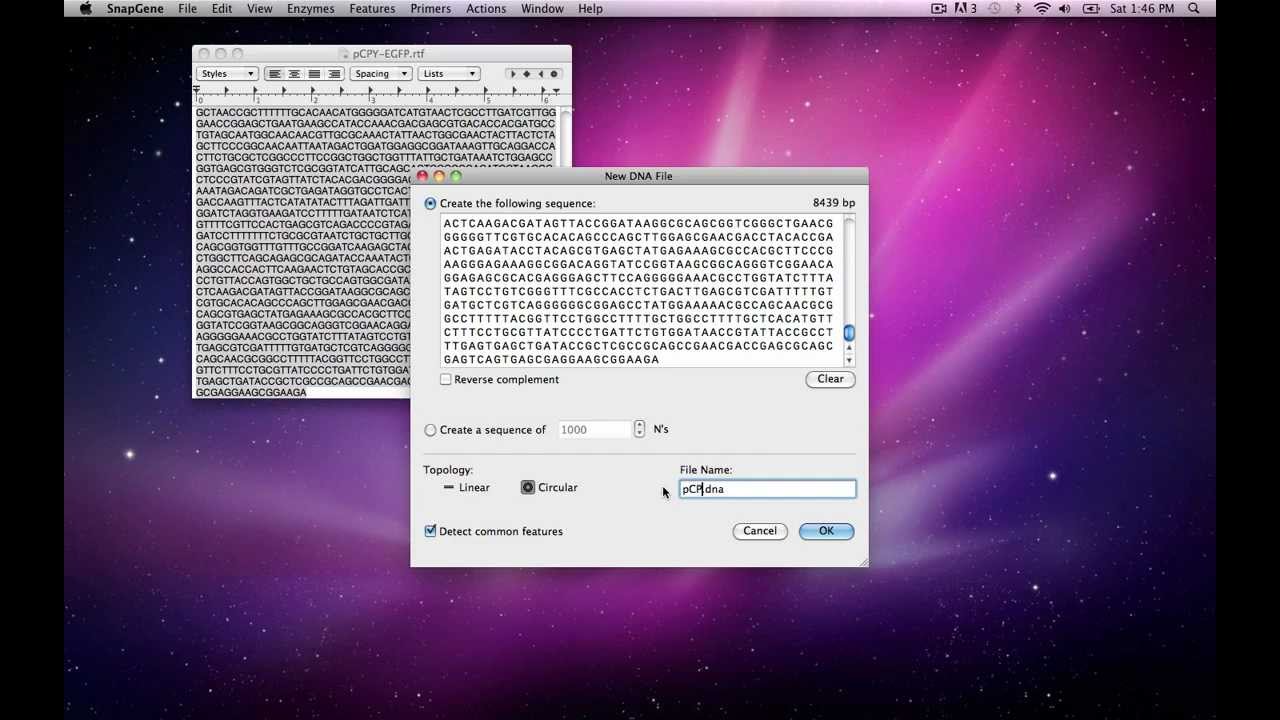
Task: Open the Adobe updater menu bar icon
Action: [966, 9]
